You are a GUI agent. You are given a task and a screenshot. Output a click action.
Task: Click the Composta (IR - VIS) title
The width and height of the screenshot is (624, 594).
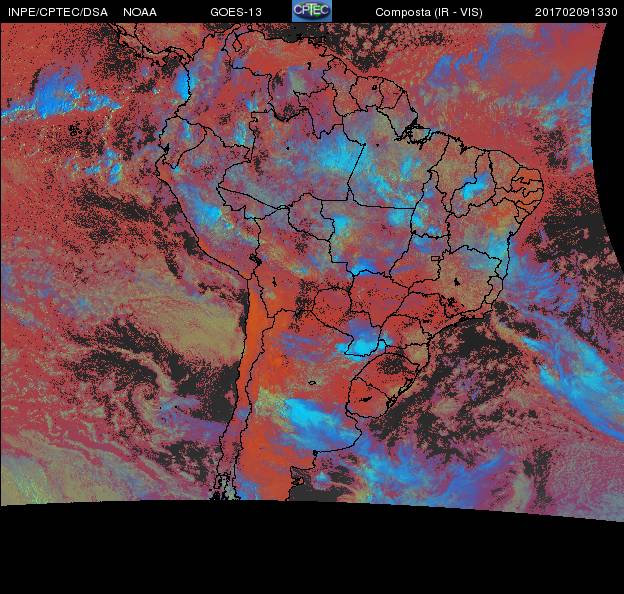coord(429,12)
